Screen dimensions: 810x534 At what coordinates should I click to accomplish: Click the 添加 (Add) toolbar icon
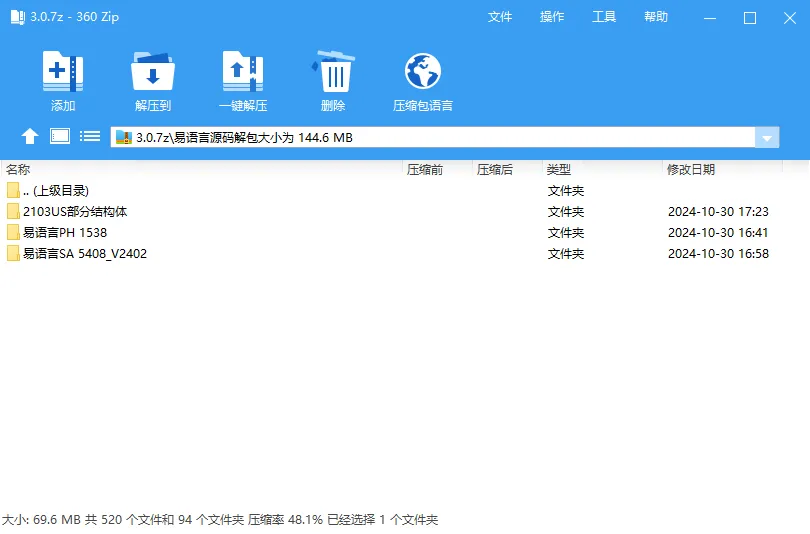(62, 73)
